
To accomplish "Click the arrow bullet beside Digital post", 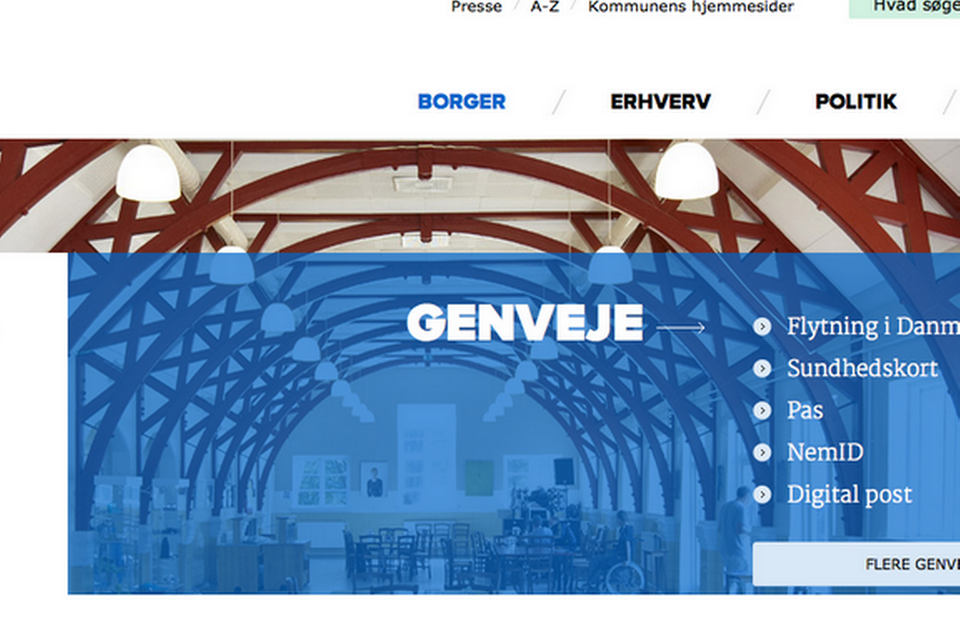I will coord(762,494).
